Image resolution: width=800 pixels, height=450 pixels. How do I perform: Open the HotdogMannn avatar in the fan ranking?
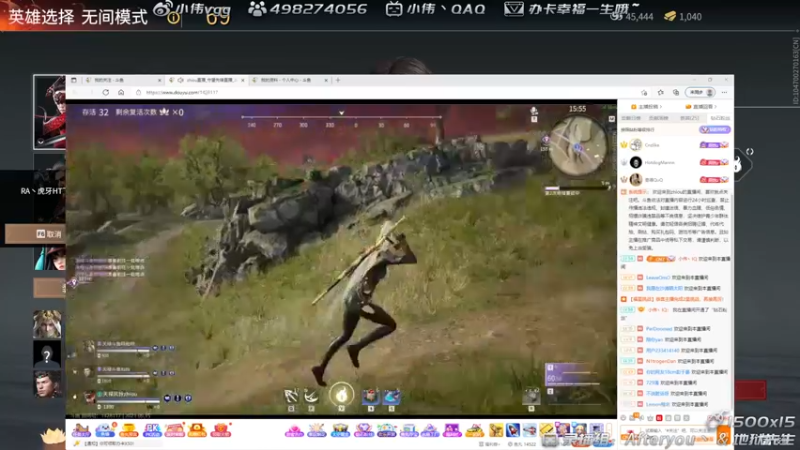636,162
